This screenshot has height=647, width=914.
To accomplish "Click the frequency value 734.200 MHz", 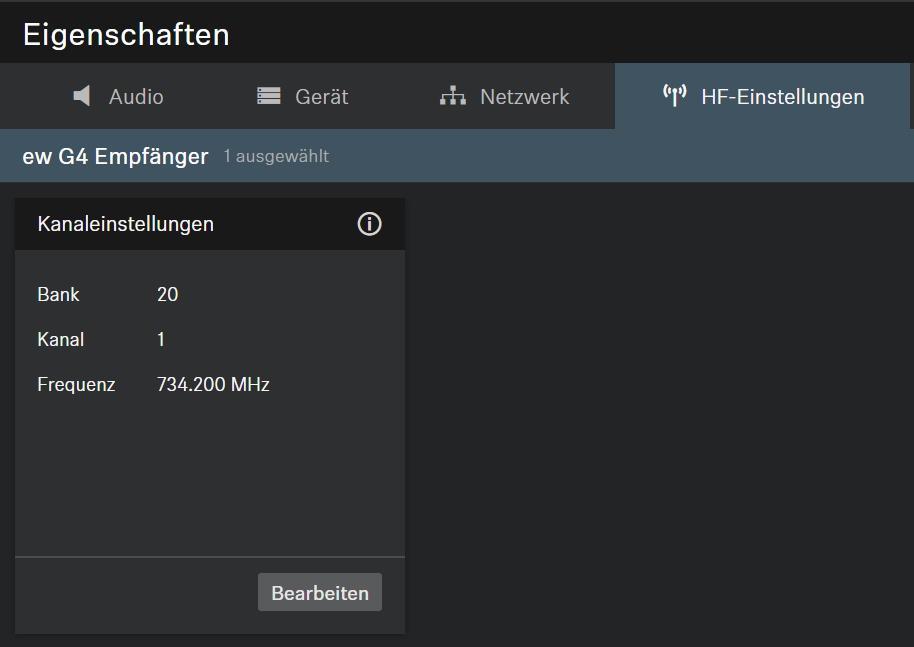I will [x=213, y=384].
